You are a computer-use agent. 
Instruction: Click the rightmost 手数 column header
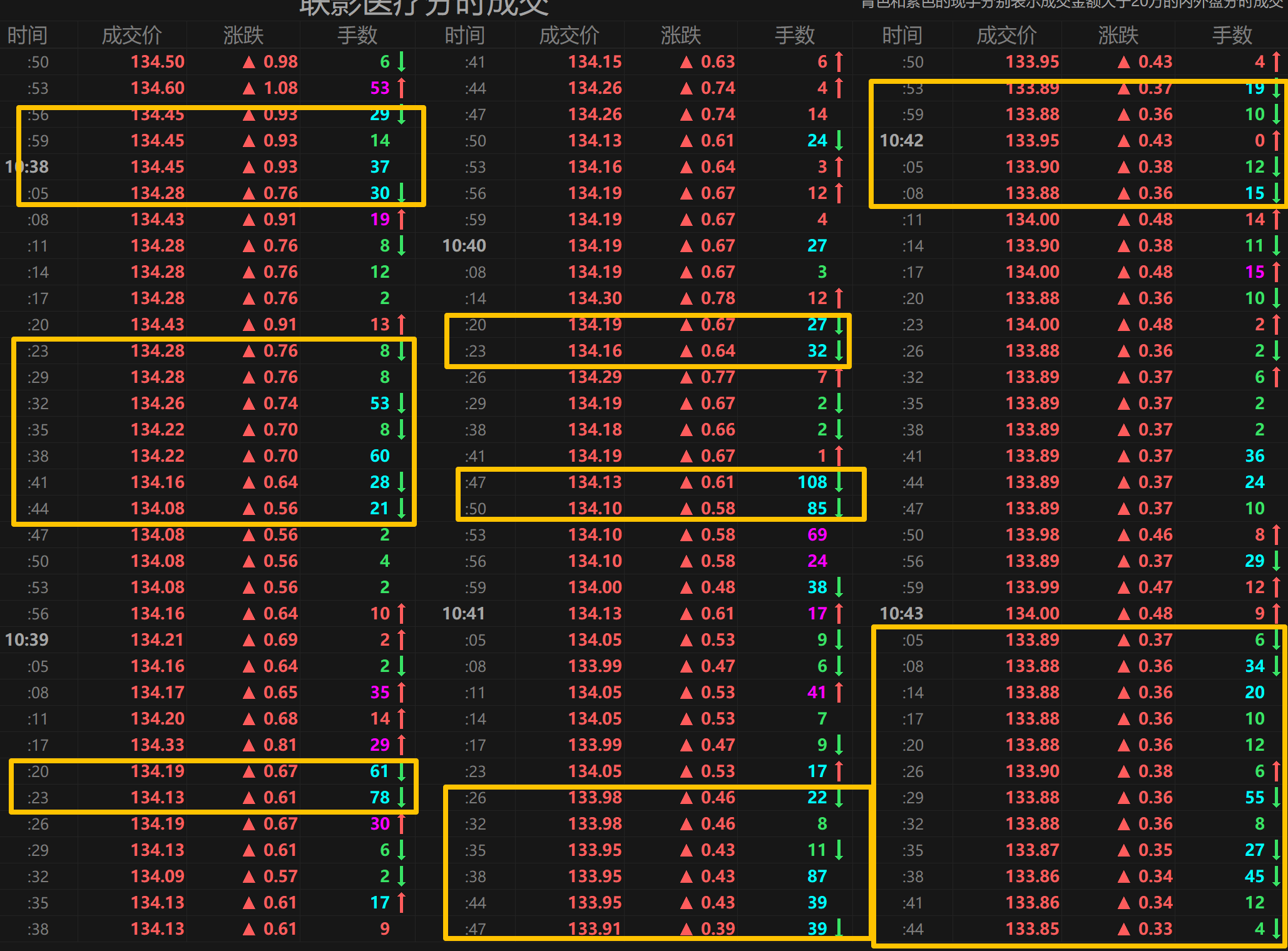[x=1232, y=35]
